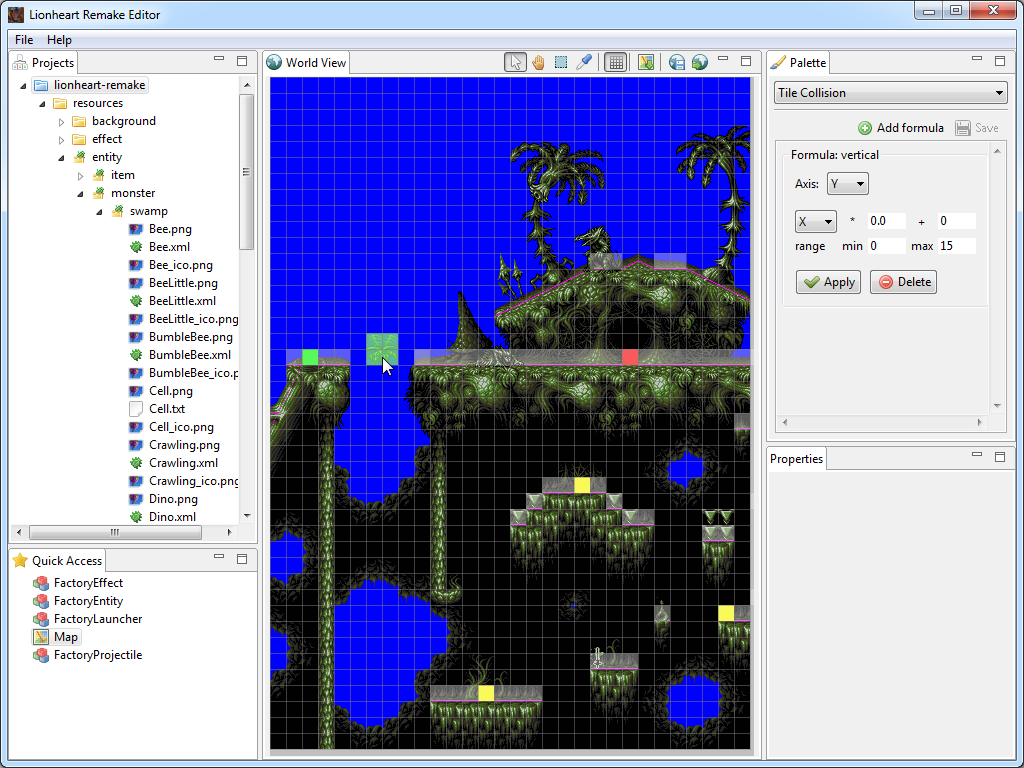Expand the background folder
Image resolution: width=1024 pixels, height=768 pixels.
pos(61,121)
